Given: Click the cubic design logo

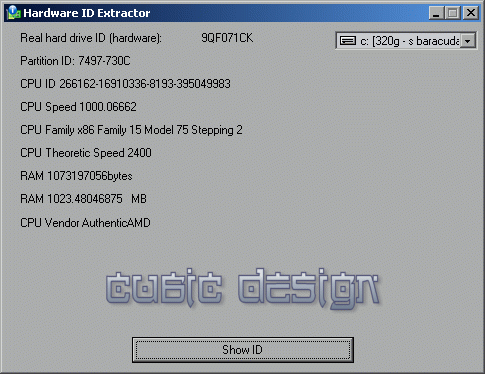Looking at the screenshot, I should click(243, 288).
